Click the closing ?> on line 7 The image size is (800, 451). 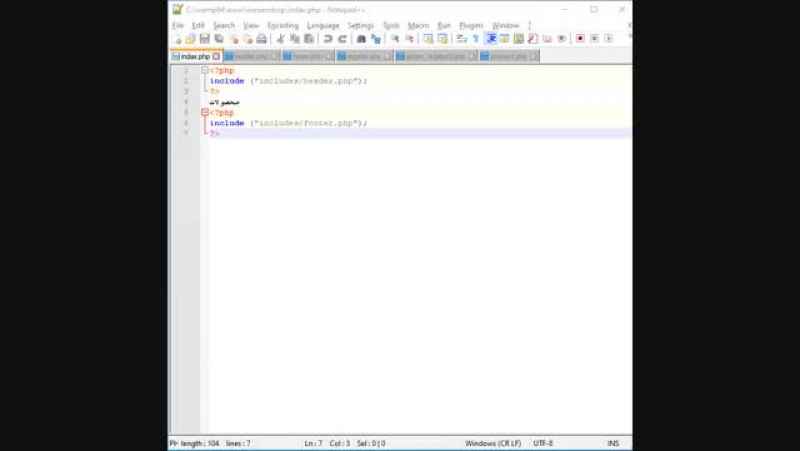click(215, 134)
